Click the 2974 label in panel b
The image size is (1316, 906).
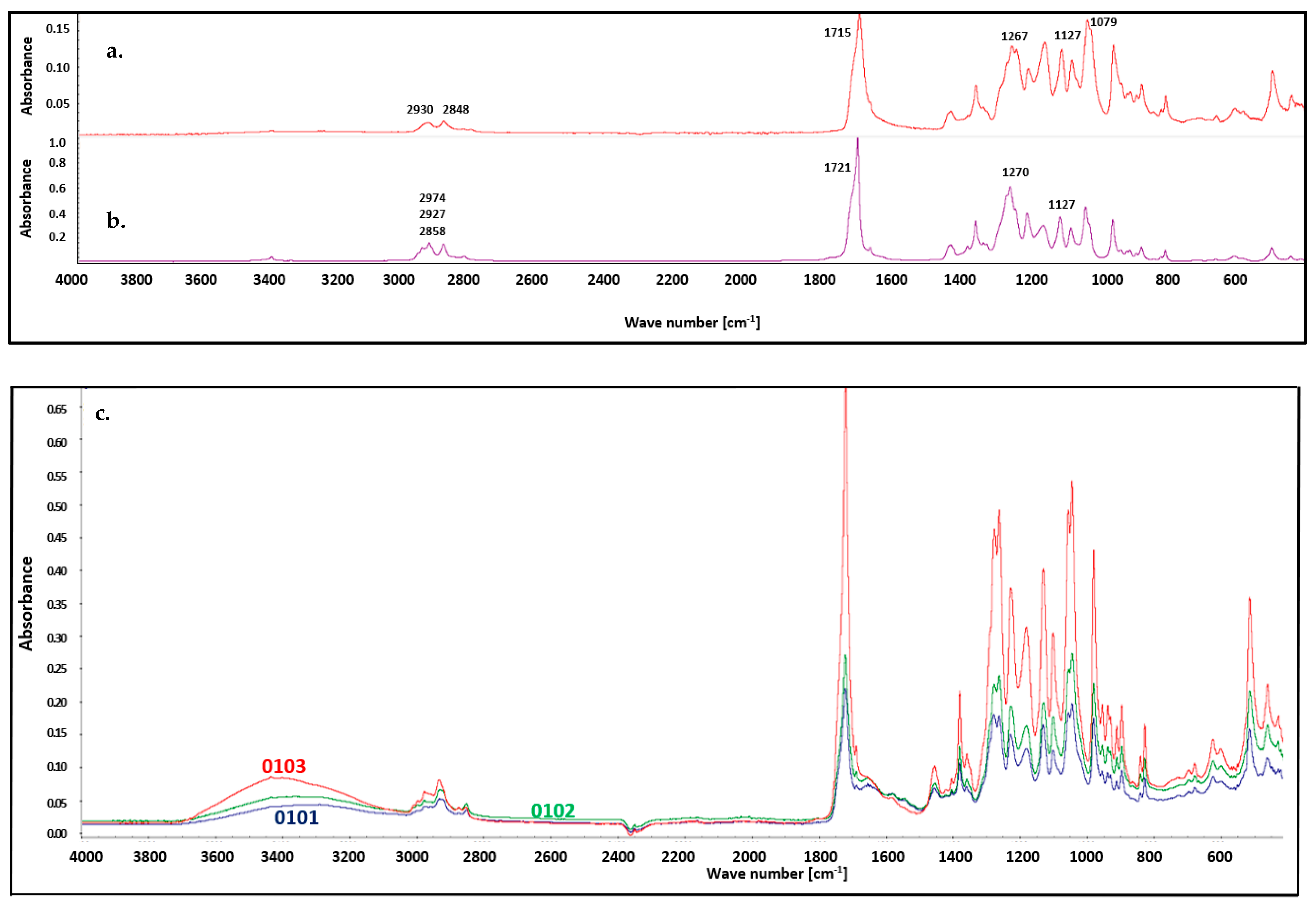point(432,198)
